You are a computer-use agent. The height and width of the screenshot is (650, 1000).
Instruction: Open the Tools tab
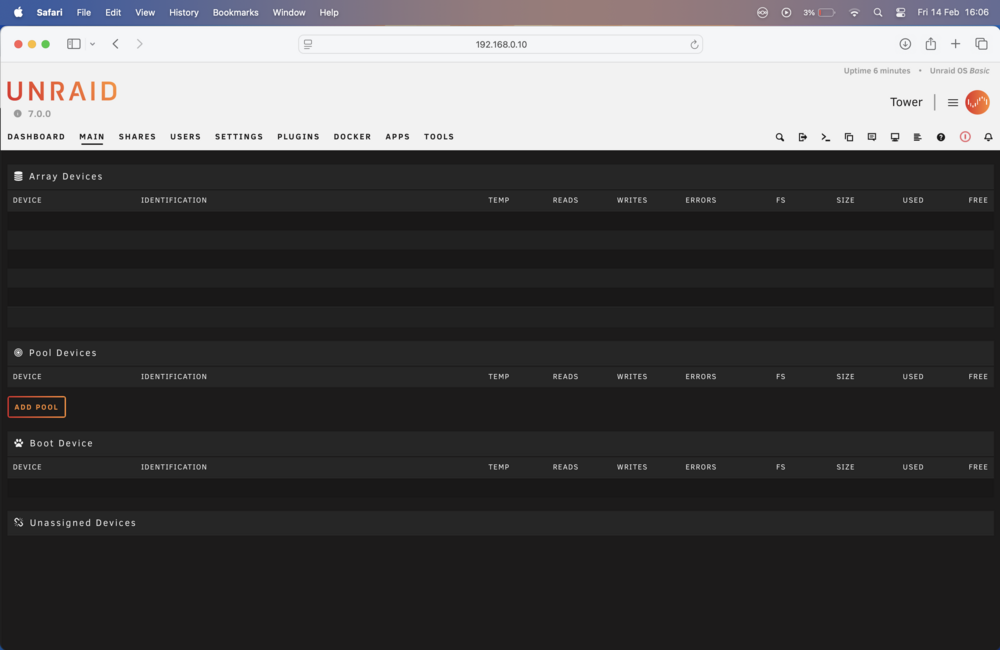[439, 137]
